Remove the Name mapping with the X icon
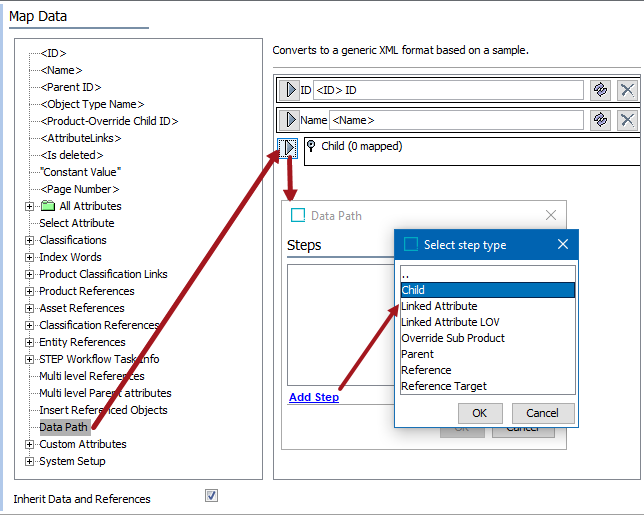The height and width of the screenshot is (515, 644). [x=627, y=120]
